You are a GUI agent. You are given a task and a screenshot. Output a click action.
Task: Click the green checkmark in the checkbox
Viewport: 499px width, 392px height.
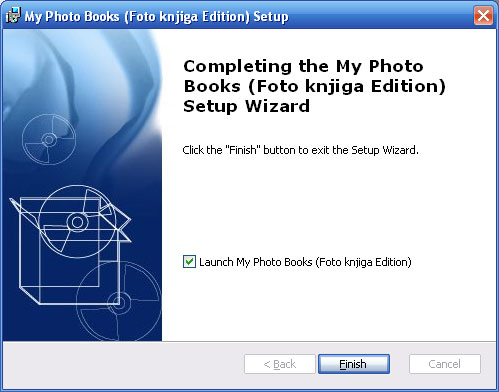(x=189, y=262)
